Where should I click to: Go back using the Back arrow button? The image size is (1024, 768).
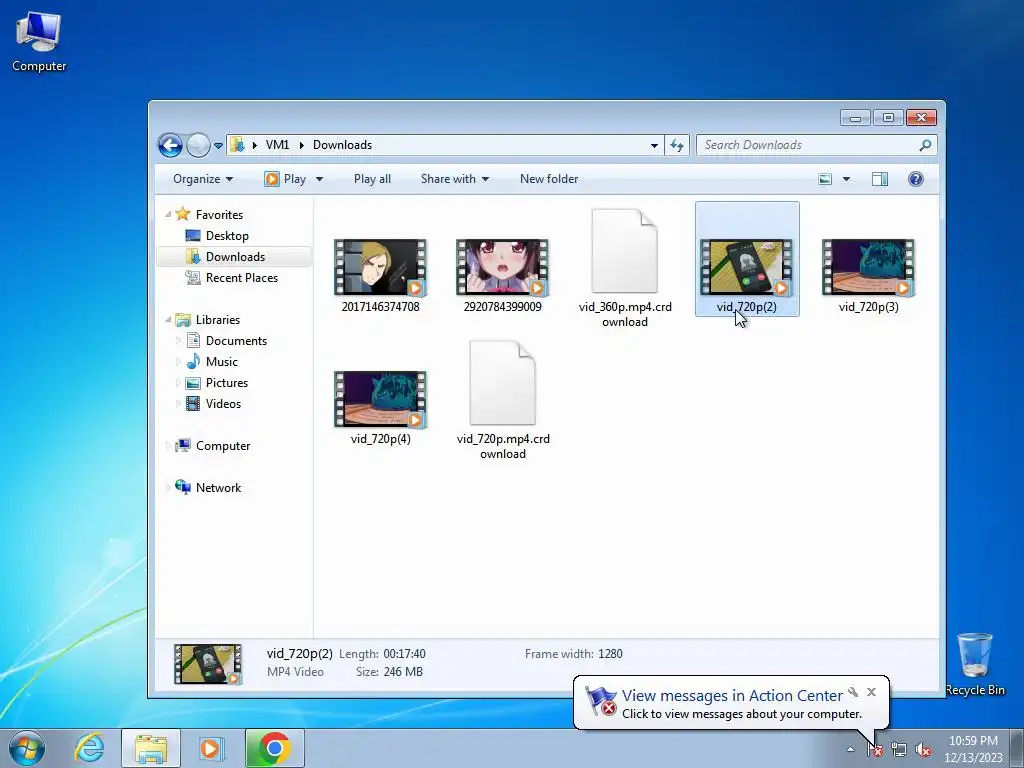tap(170, 145)
